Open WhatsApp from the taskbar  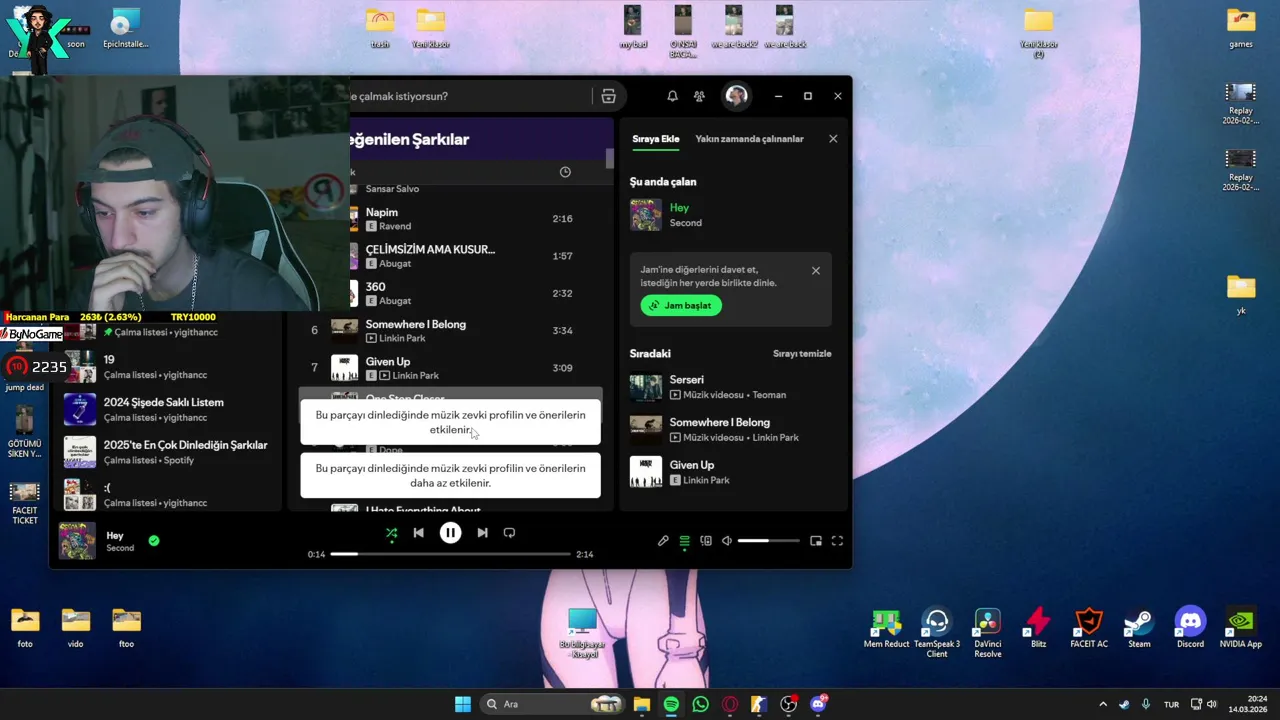click(x=700, y=704)
